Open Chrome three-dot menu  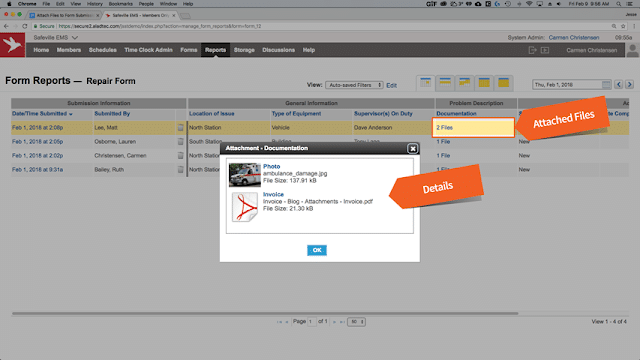[634, 26]
